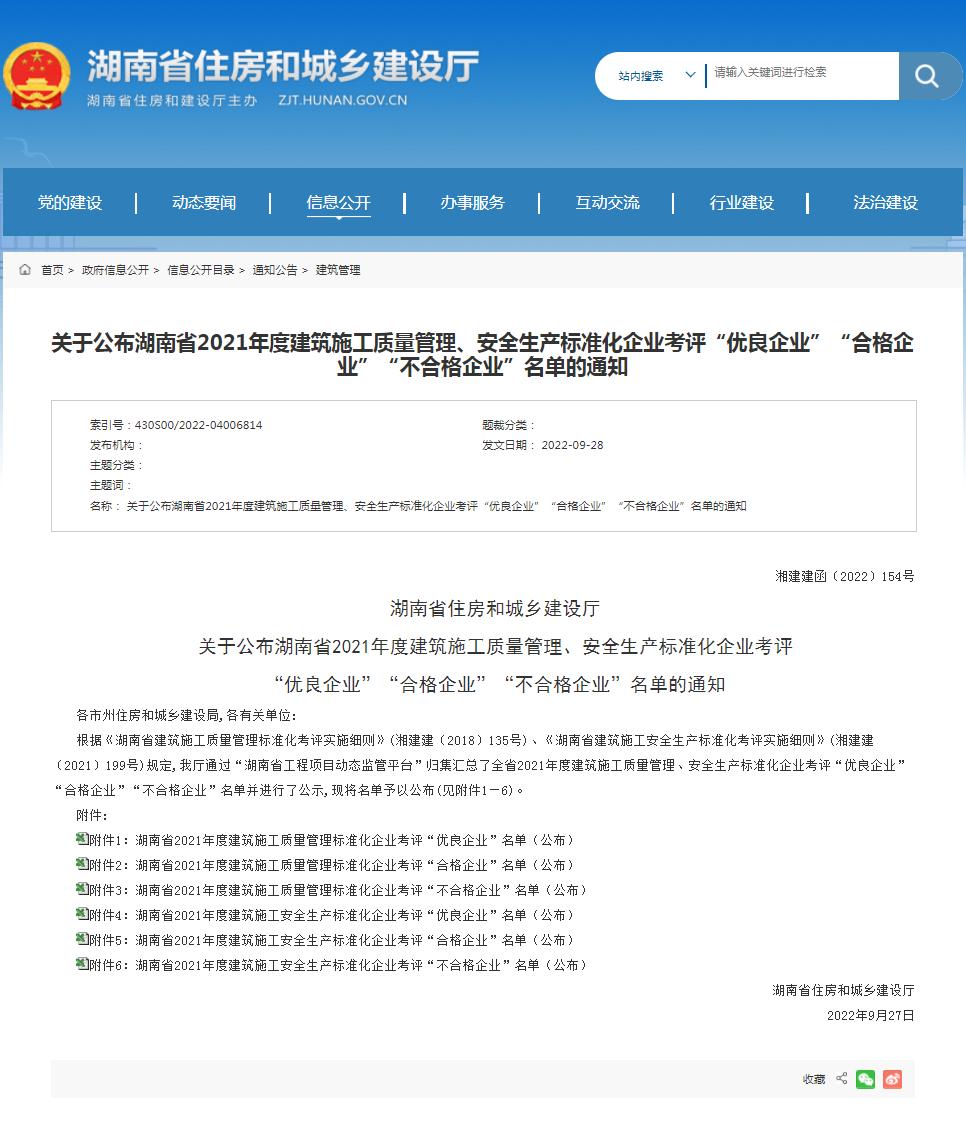Viewport: 966px width, 1131px height.
Task: Download 附件3 质量管理 不合格企业 名单
Action: click(x=338, y=890)
